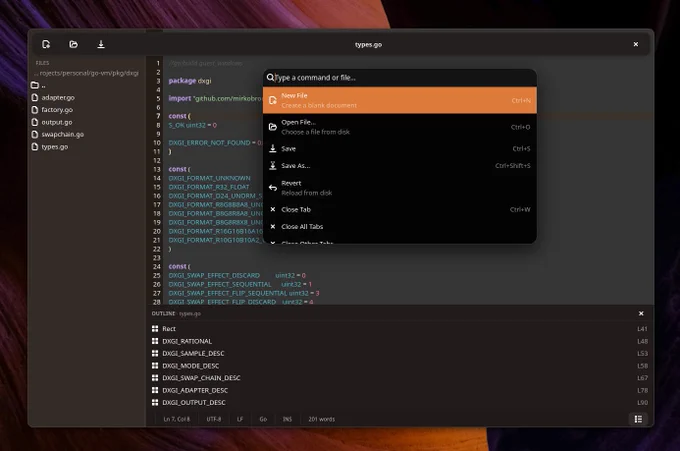The width and height of the screenshot is (680, 451).
Task: Click the Save As icon in palette
Action: [x=273, y=166]
